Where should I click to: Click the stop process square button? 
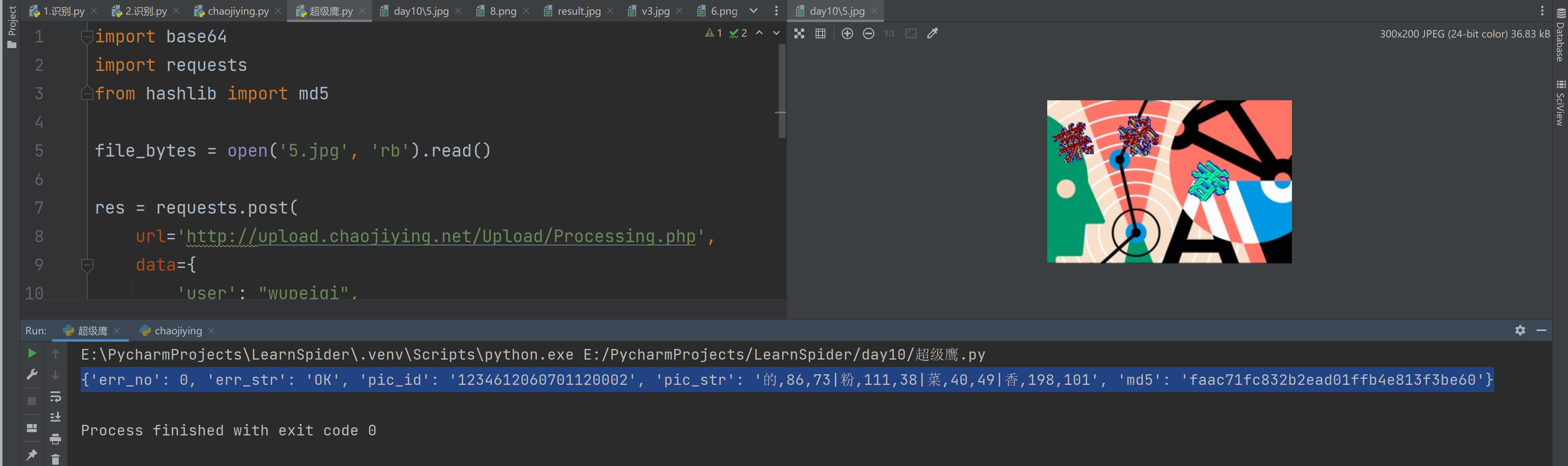[x=32, y=401]
